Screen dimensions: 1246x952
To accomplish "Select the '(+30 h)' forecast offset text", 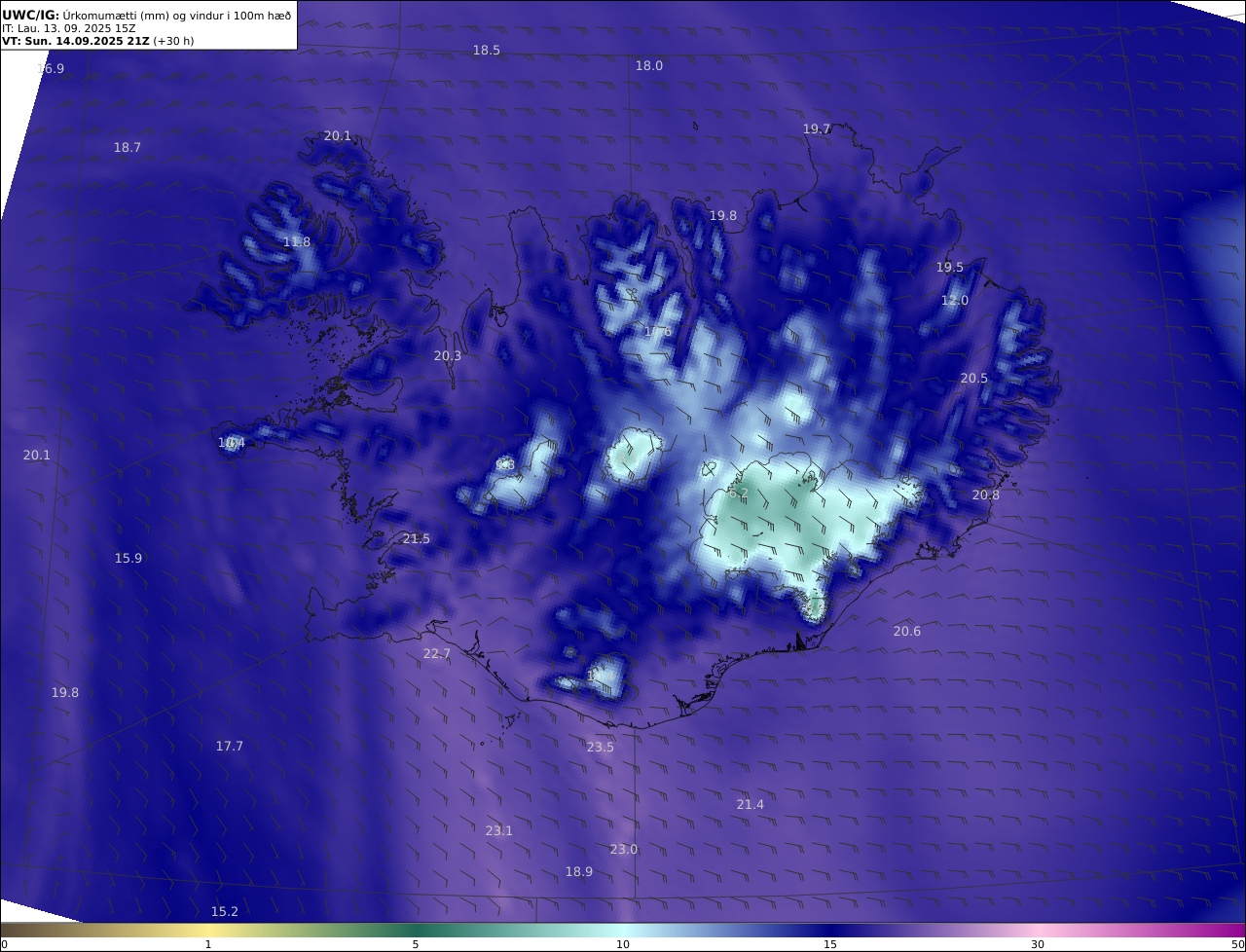I will pyautogui.click(x=173, y=41).
